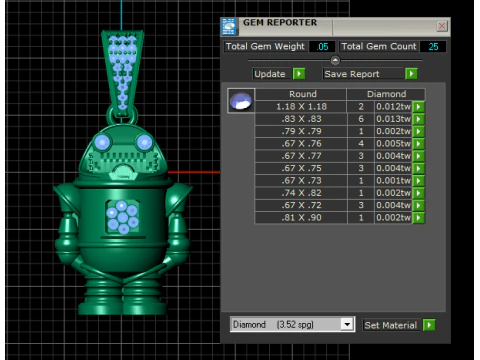Click the green Update arrow button

click(x=299, y=74)
